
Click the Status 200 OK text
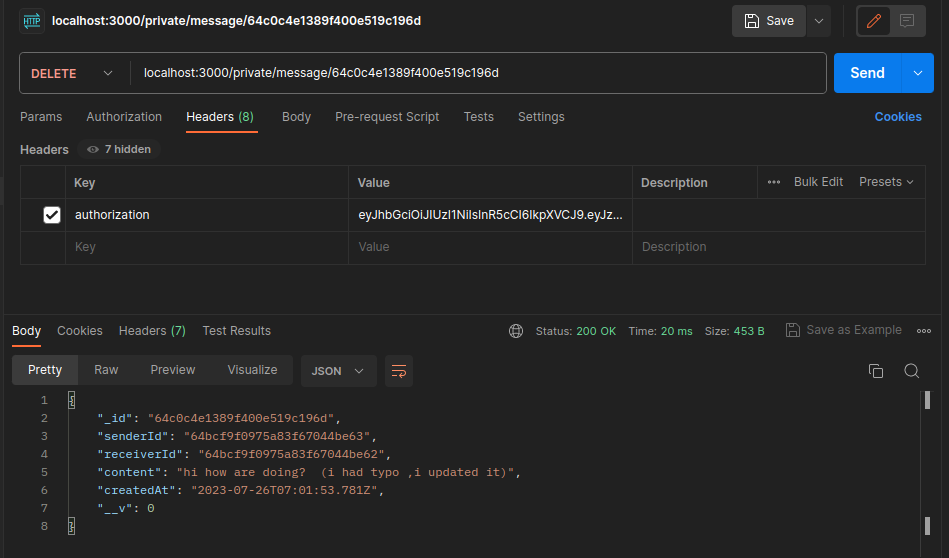point(576,331)
